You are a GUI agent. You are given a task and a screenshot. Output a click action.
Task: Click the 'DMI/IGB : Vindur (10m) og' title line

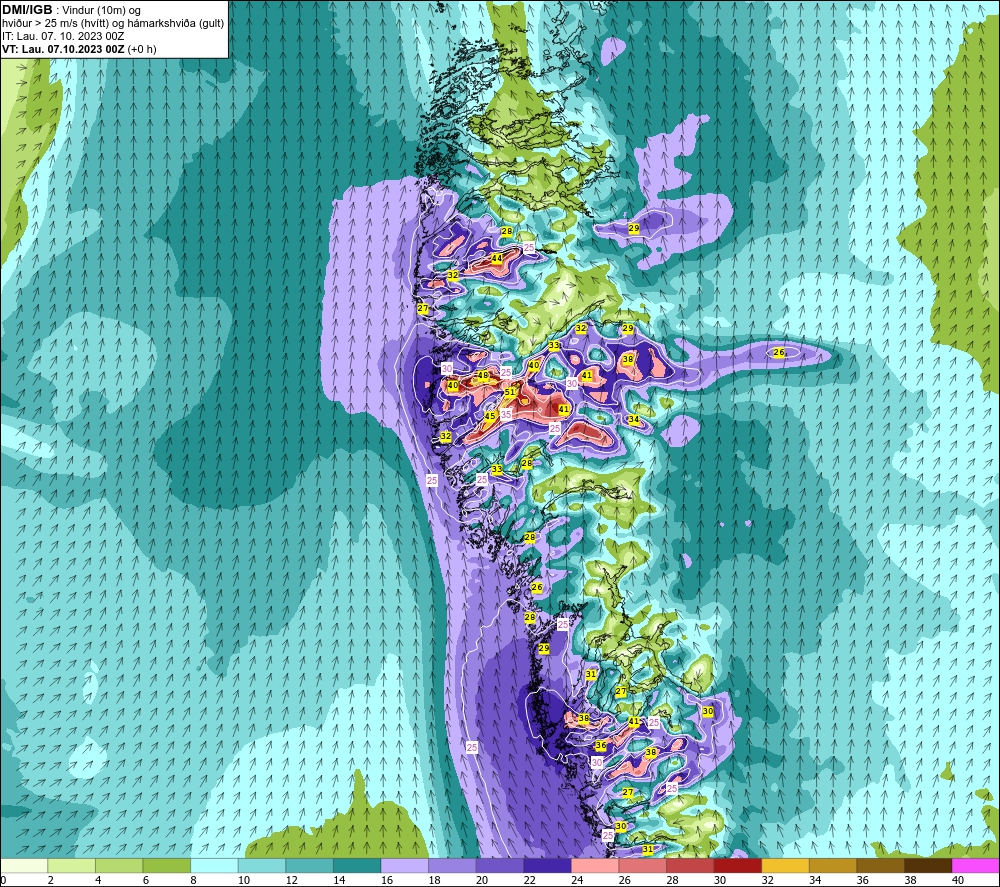71,10
